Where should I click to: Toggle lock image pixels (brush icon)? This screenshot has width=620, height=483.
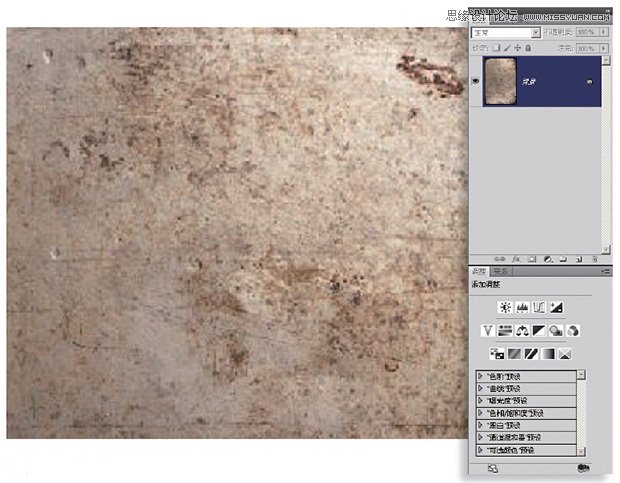(x=507, y=48)
